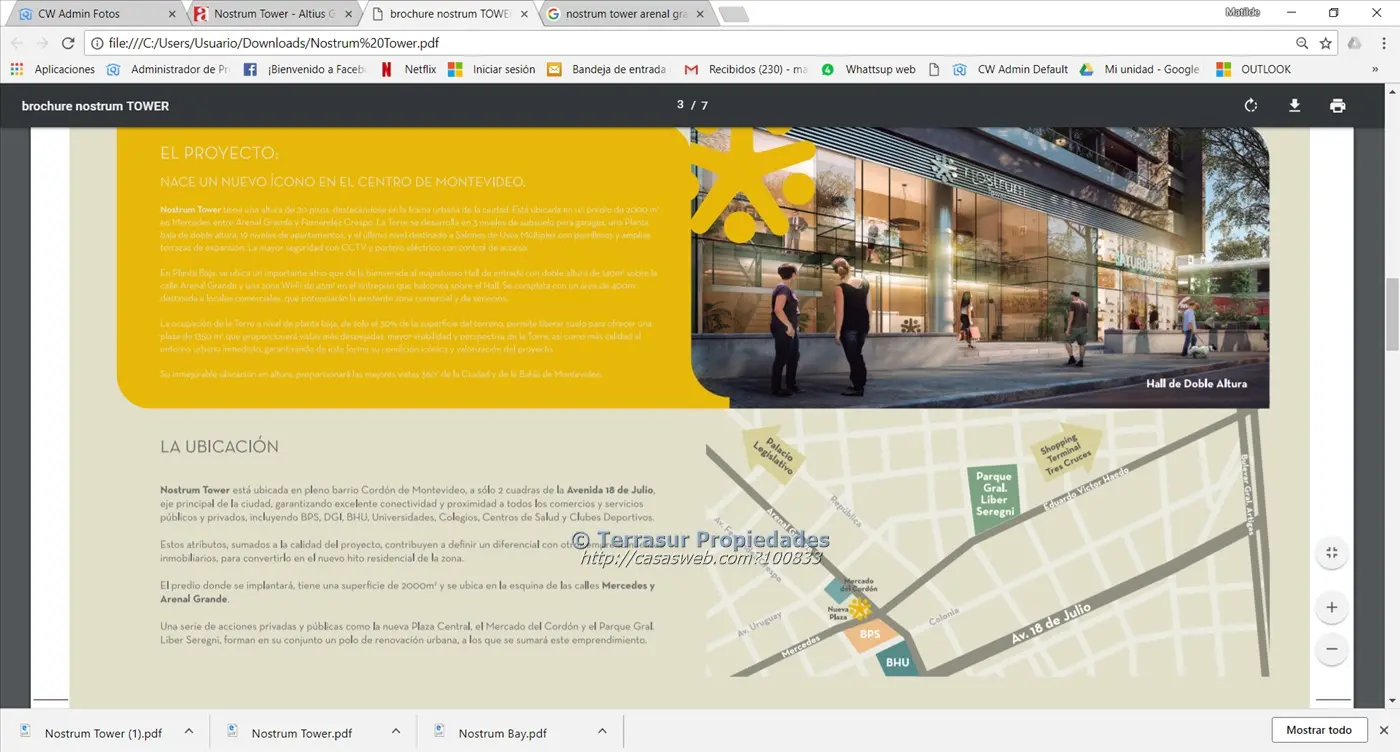Click the vertical scrollbar up arrow
Screen dimensions: 1400x752
(x=1391, y=92)
